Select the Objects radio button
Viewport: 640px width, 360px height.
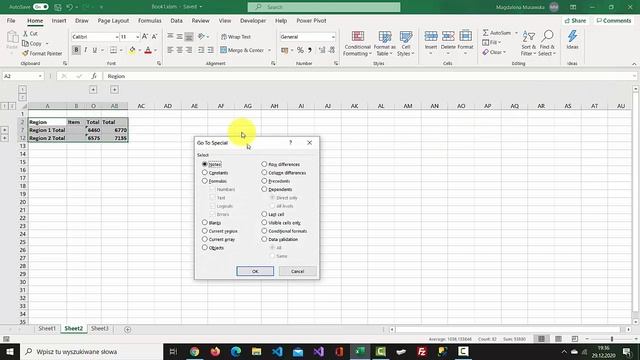click(x=204, y=247)
